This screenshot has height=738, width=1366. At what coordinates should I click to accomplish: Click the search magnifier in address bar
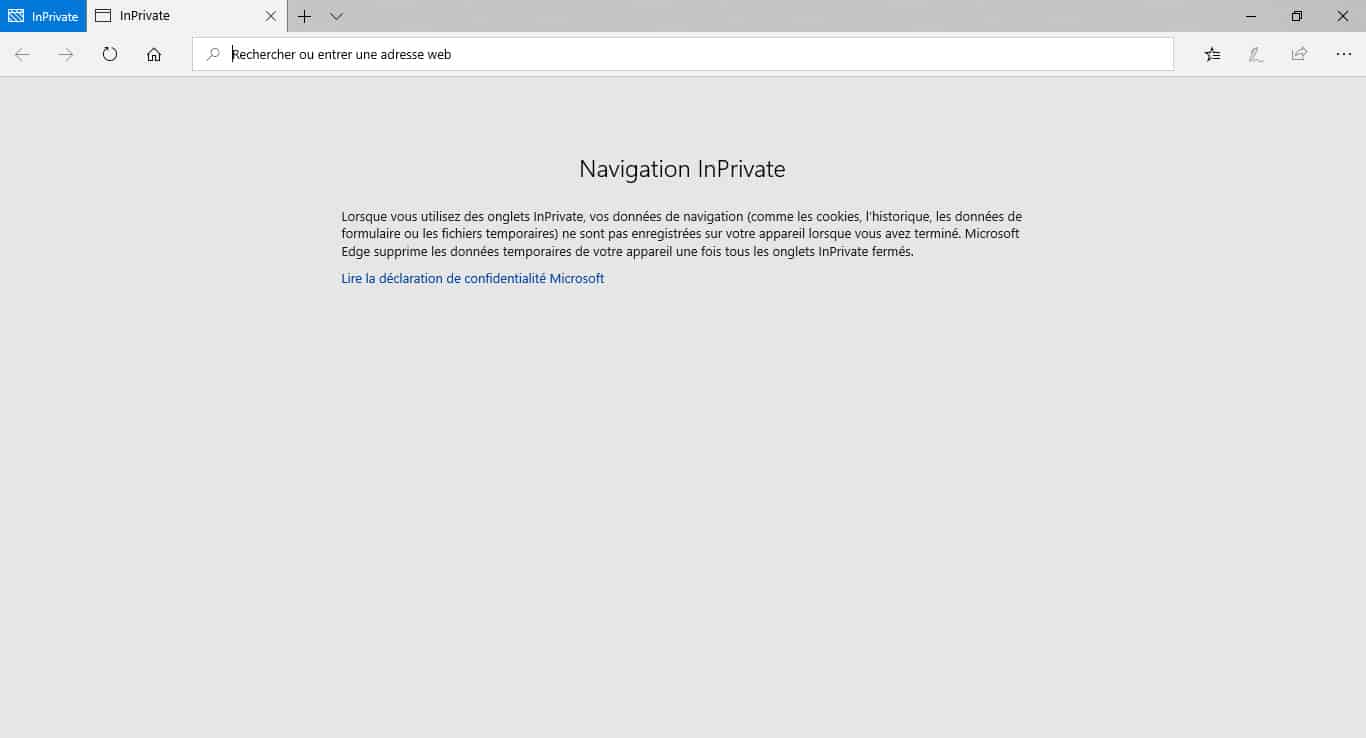(x=213, y=55)
